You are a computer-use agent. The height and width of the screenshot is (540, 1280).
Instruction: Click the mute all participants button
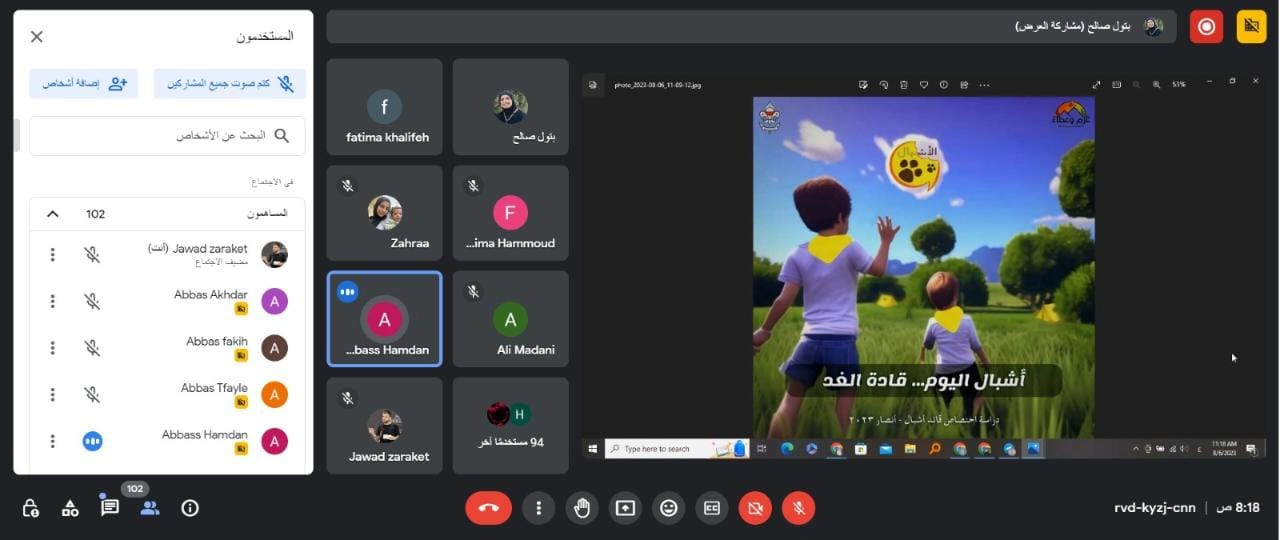[x=230, y=84]
